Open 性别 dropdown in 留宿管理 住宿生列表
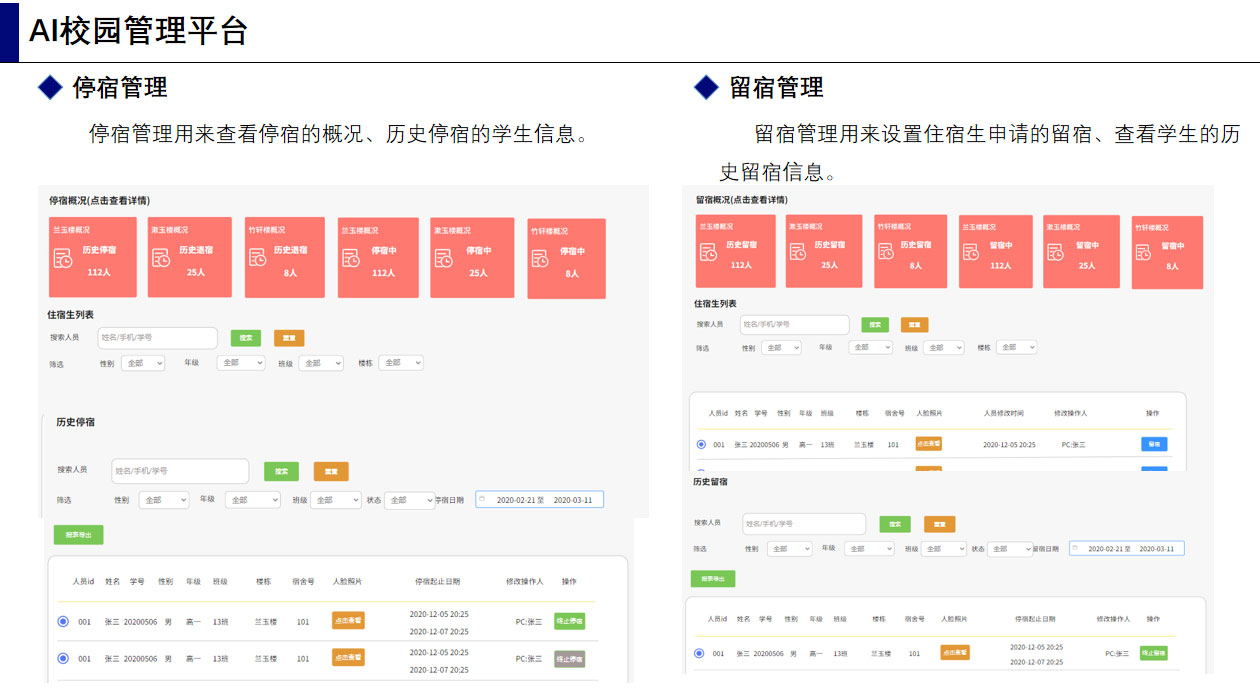 coord(781,348)
